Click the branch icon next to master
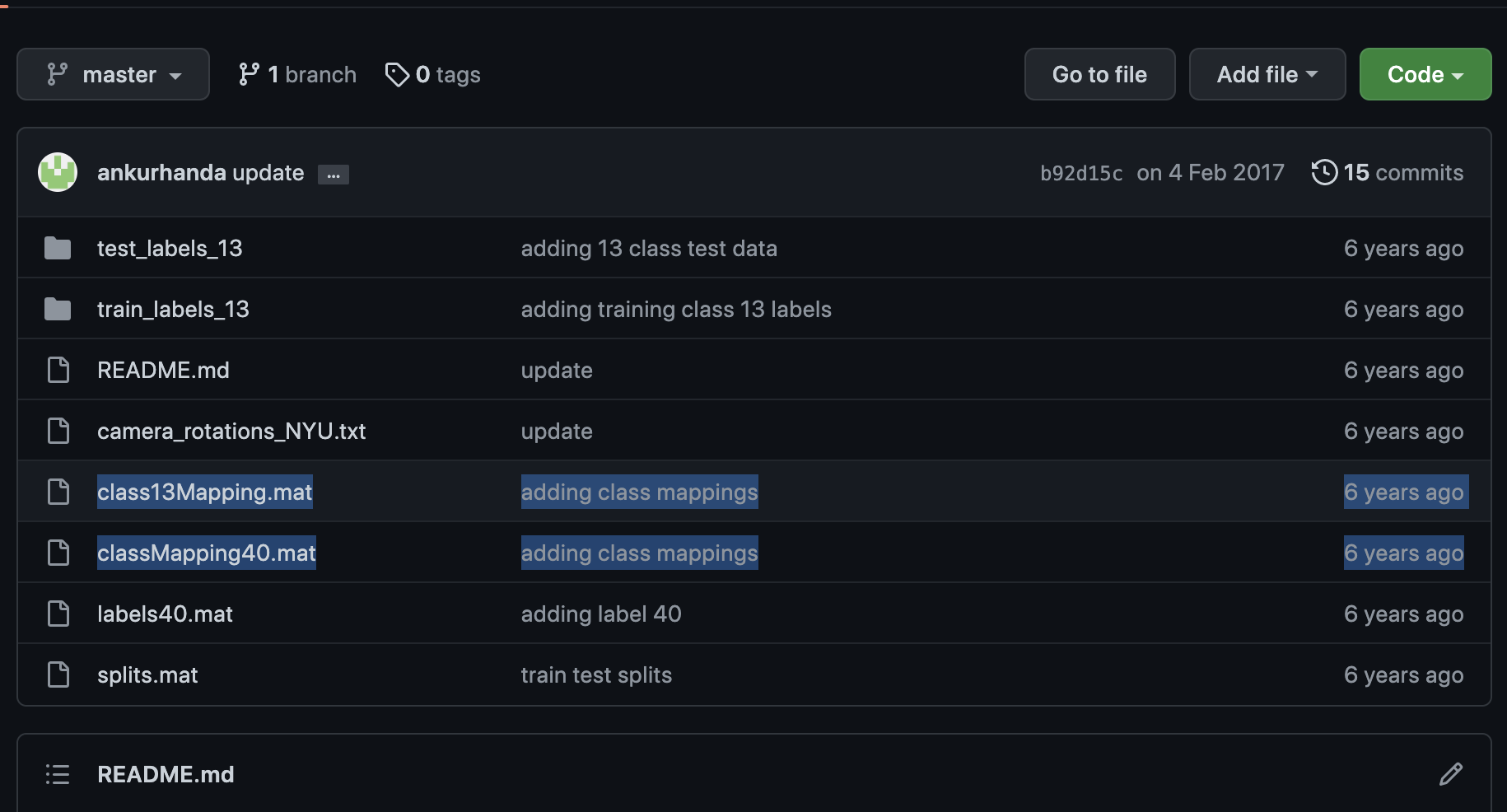The width and height of the screenshot is (1507, 812). (x=56, y=74)
